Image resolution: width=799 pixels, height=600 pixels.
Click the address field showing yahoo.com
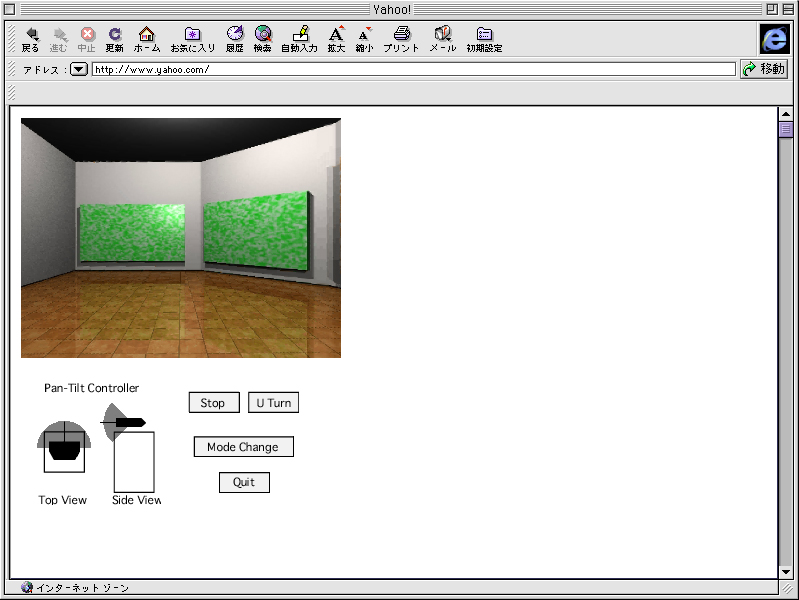click(x=414, y=69)
